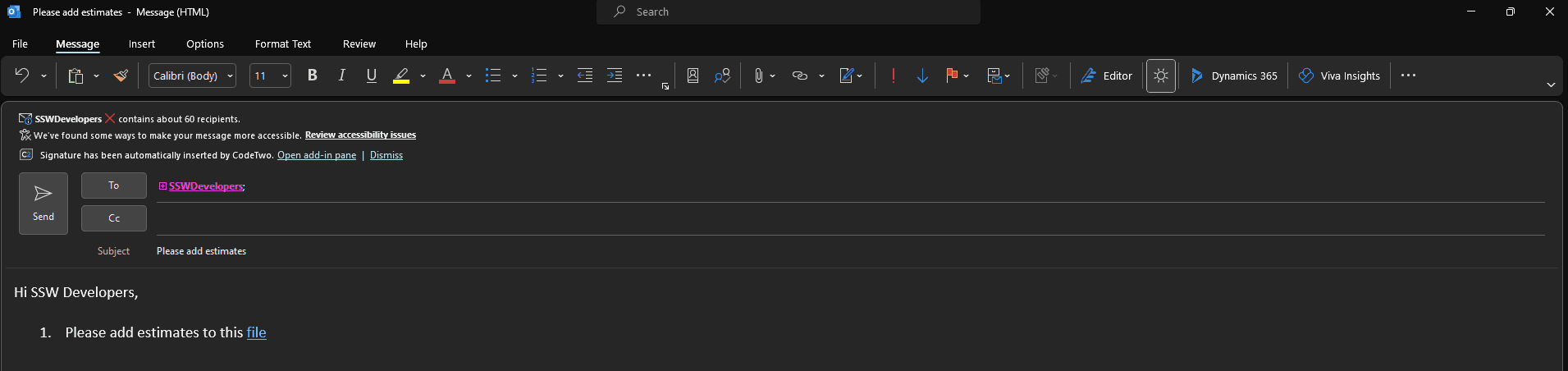Click the Check Names icon
This screenshot has height=371, width=1568.
coord(722,76)
